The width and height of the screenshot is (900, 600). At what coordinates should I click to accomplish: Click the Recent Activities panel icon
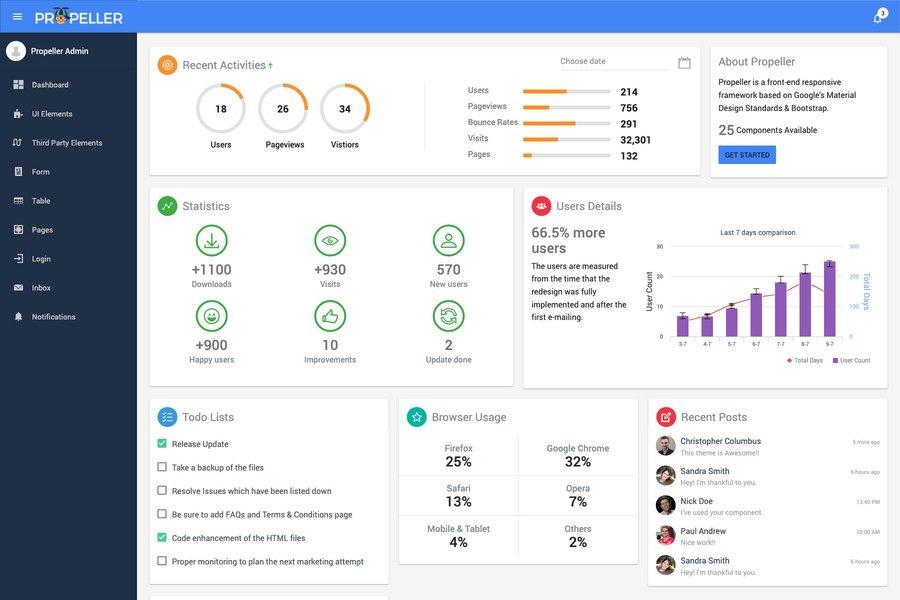pyautogui.click(x=168, y=64)
